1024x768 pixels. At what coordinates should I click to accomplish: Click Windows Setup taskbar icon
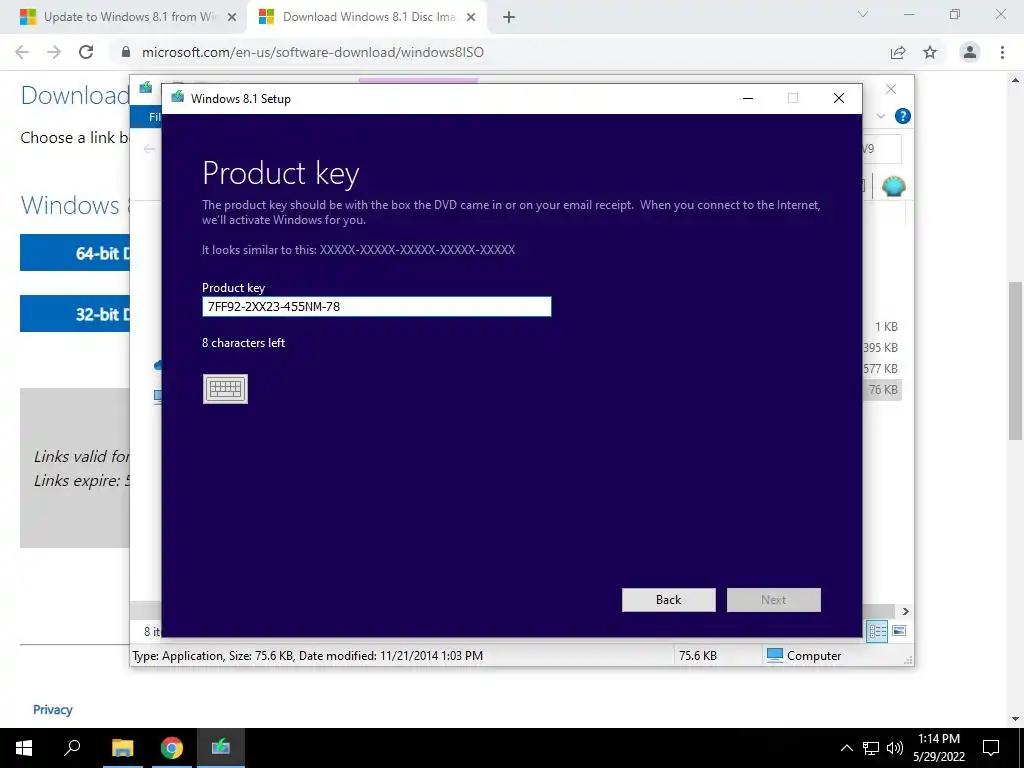tap(221, 748)
